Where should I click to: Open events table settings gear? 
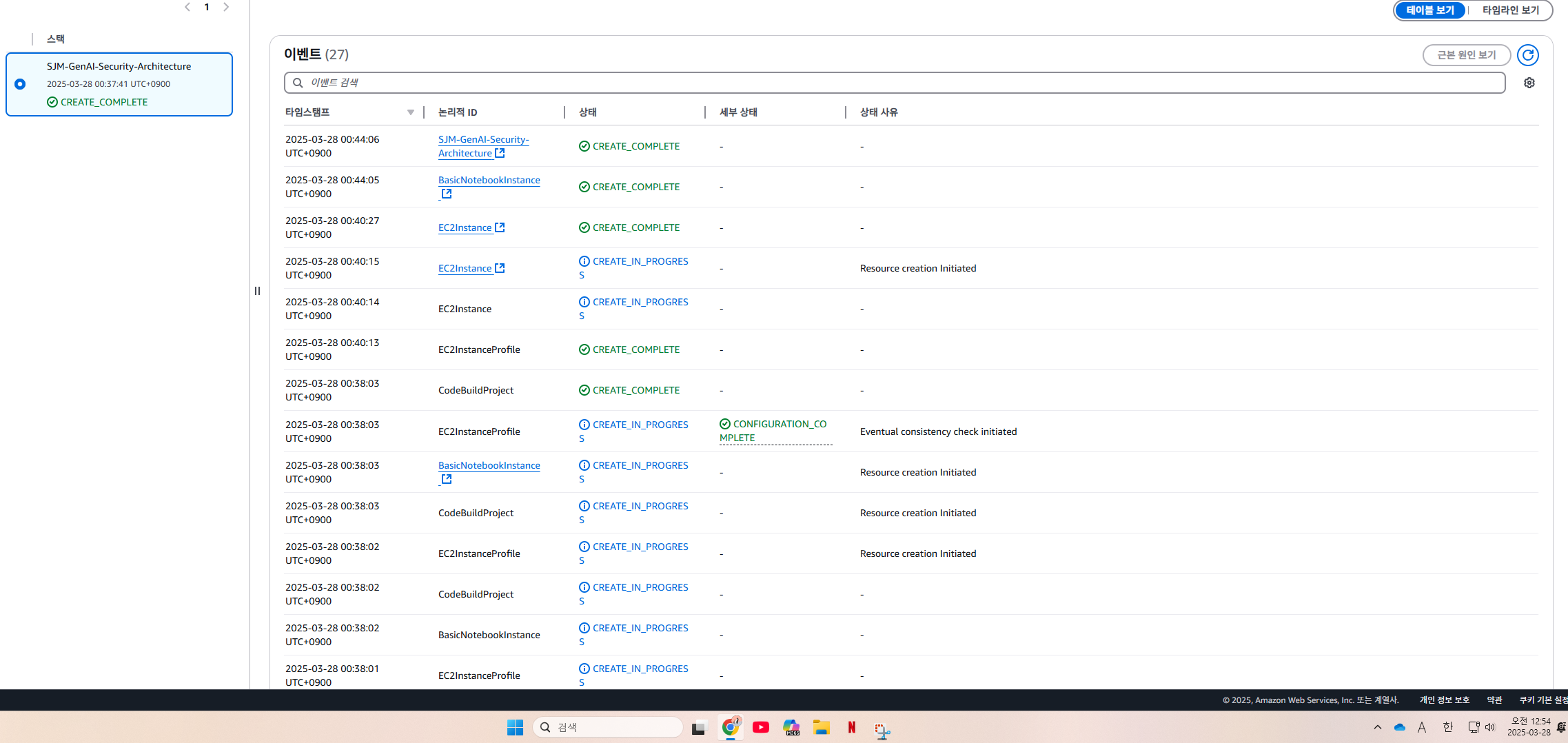(1529, 83)
